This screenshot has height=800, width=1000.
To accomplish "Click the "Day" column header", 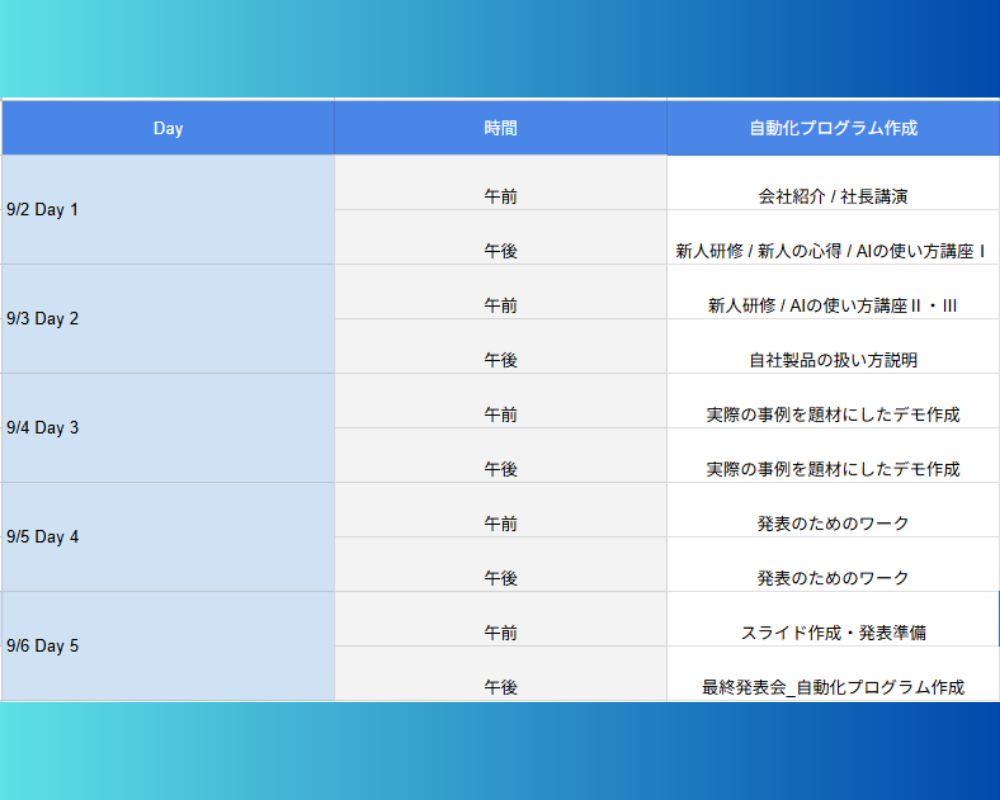I will tap(168, 128).
